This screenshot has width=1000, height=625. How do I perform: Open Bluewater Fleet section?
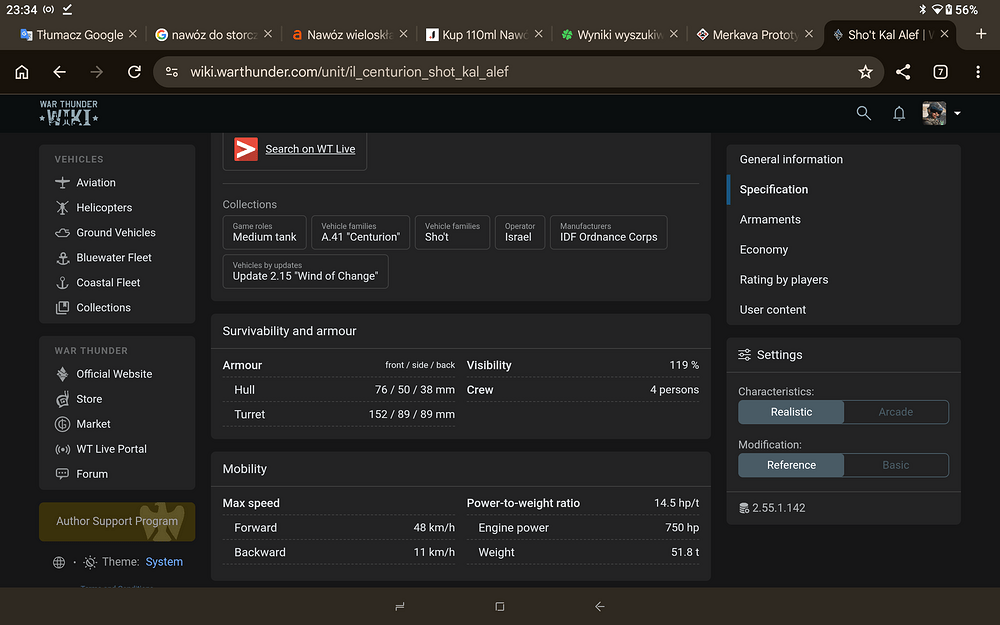click(x=103, y=257)
